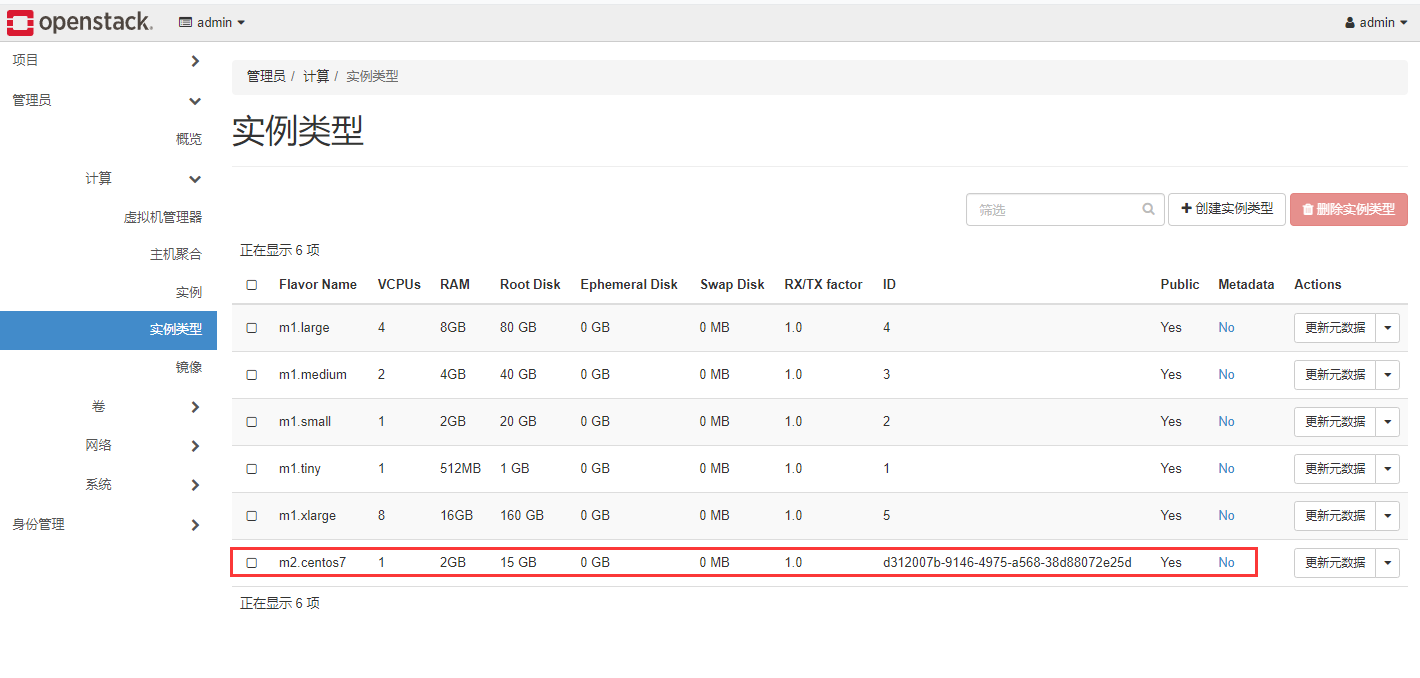Click the Ephemeral Disk column header

pos(629,285)
